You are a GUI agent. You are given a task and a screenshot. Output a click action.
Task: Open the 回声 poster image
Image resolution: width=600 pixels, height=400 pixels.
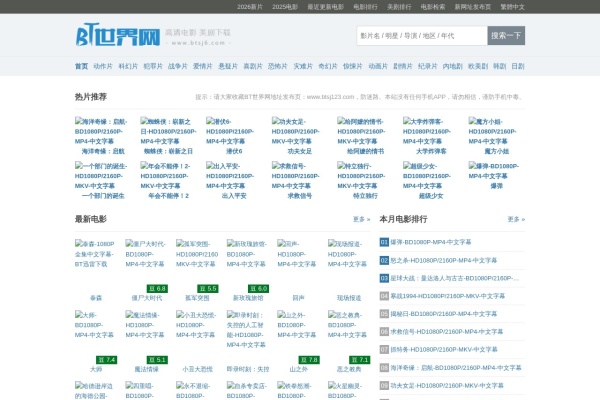[x=297, y=254]
